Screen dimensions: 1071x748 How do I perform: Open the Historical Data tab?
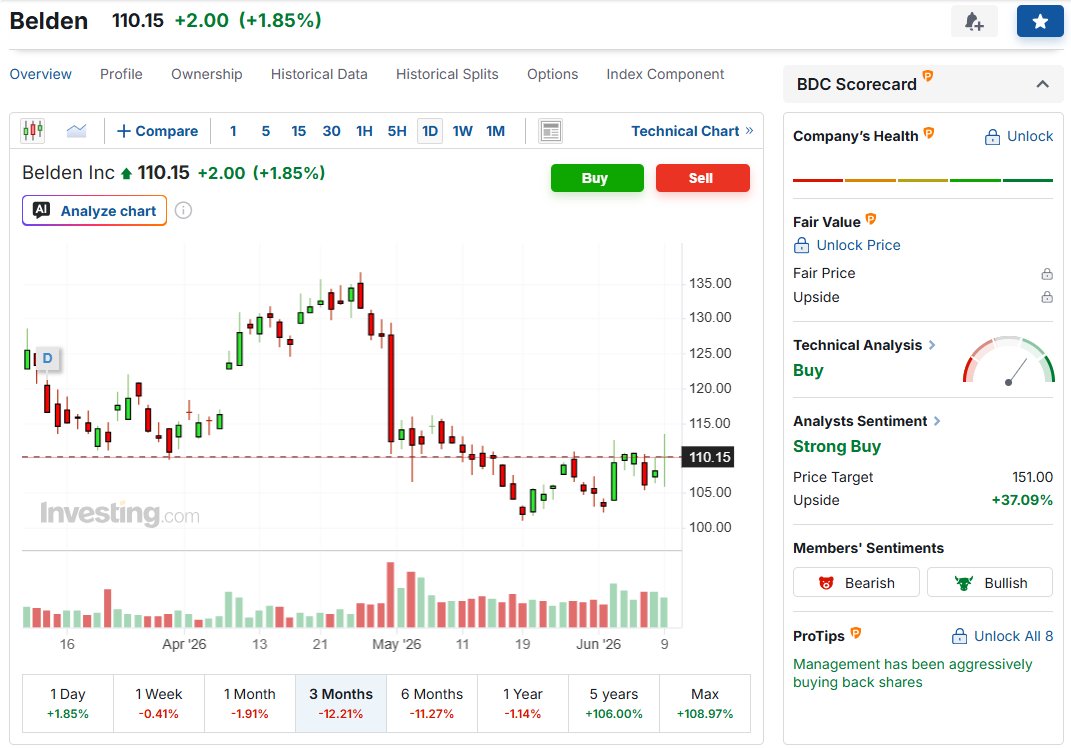tap(319, 74)
